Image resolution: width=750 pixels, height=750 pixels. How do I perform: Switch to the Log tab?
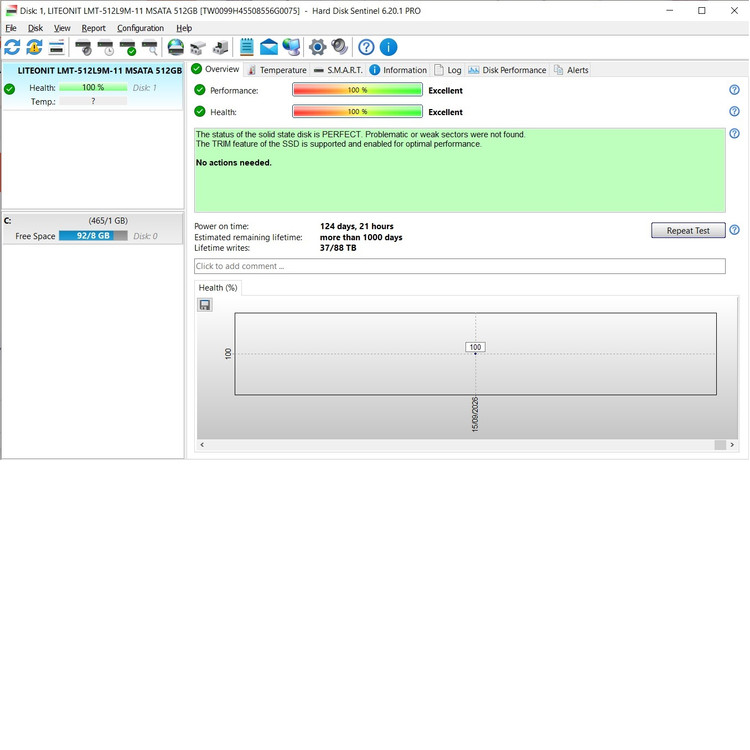(x=448, y=70)
